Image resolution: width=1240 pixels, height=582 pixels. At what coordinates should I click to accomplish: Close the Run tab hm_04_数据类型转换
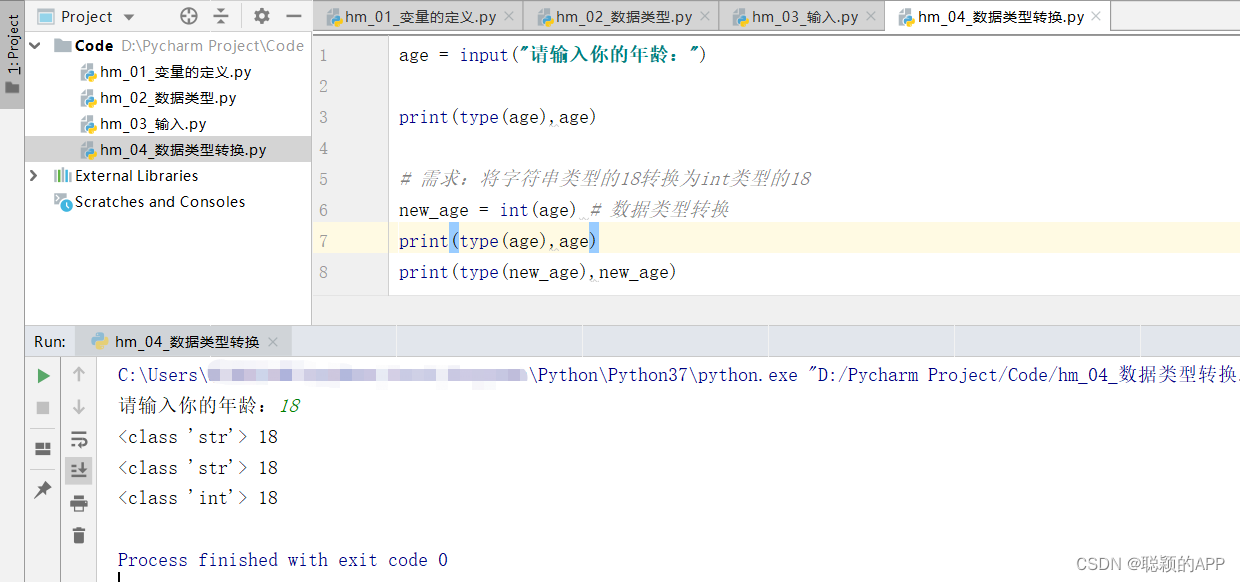coord(274,342)
